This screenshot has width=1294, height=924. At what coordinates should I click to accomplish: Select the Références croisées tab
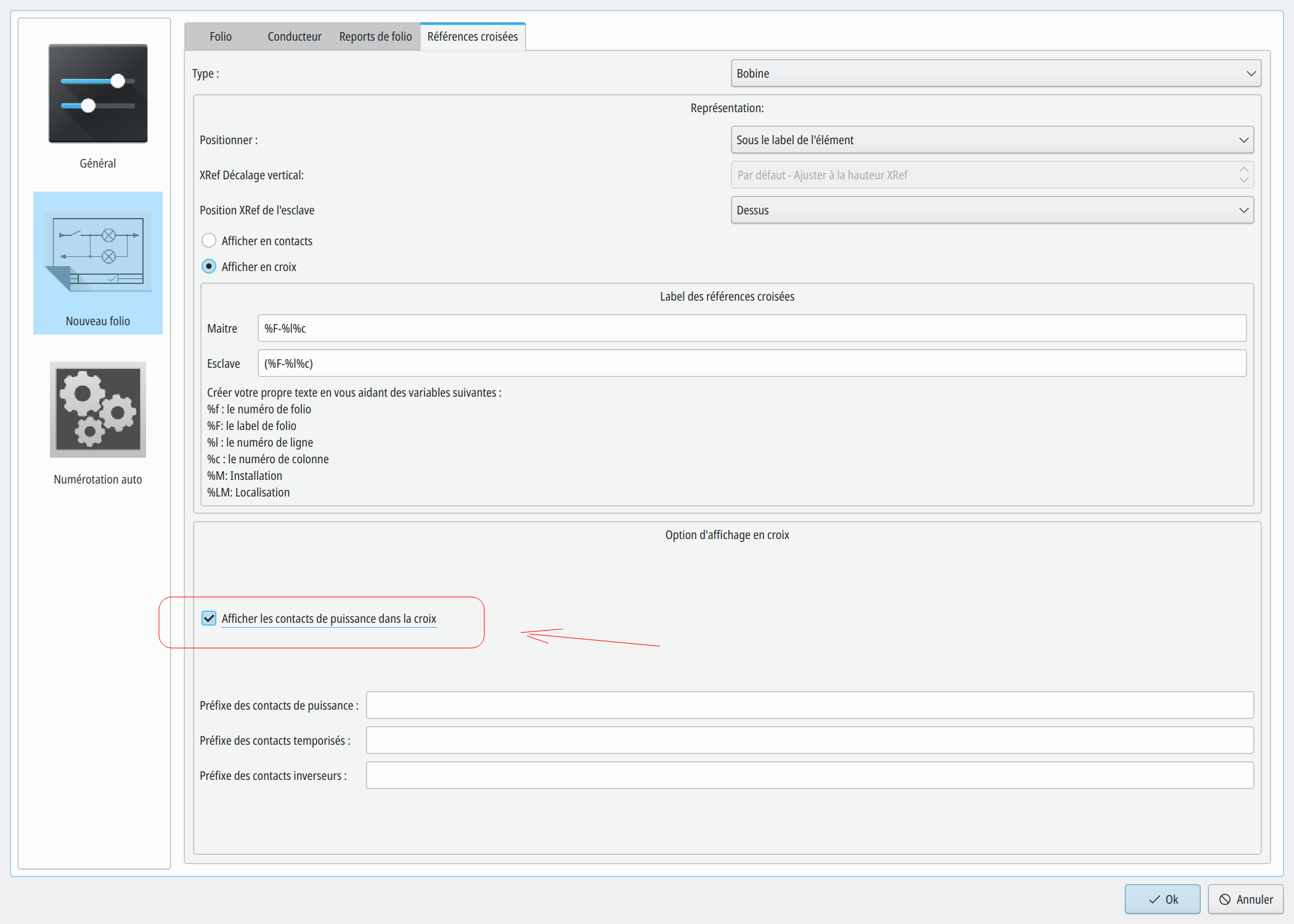pyautogui.click(x=473, y=36)
